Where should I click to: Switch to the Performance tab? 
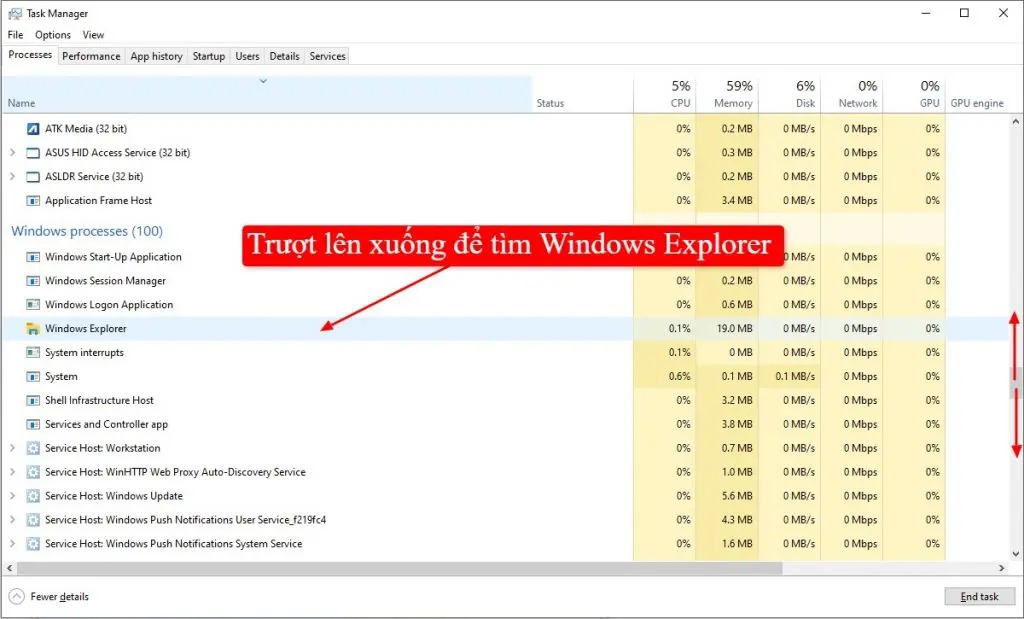(x=91, y=56)
